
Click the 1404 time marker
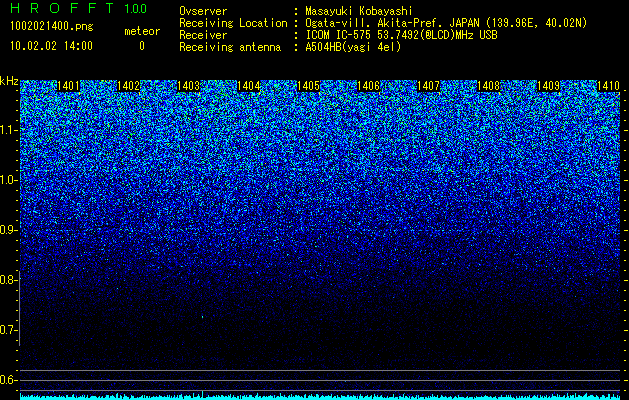click(x=249, y=86)
